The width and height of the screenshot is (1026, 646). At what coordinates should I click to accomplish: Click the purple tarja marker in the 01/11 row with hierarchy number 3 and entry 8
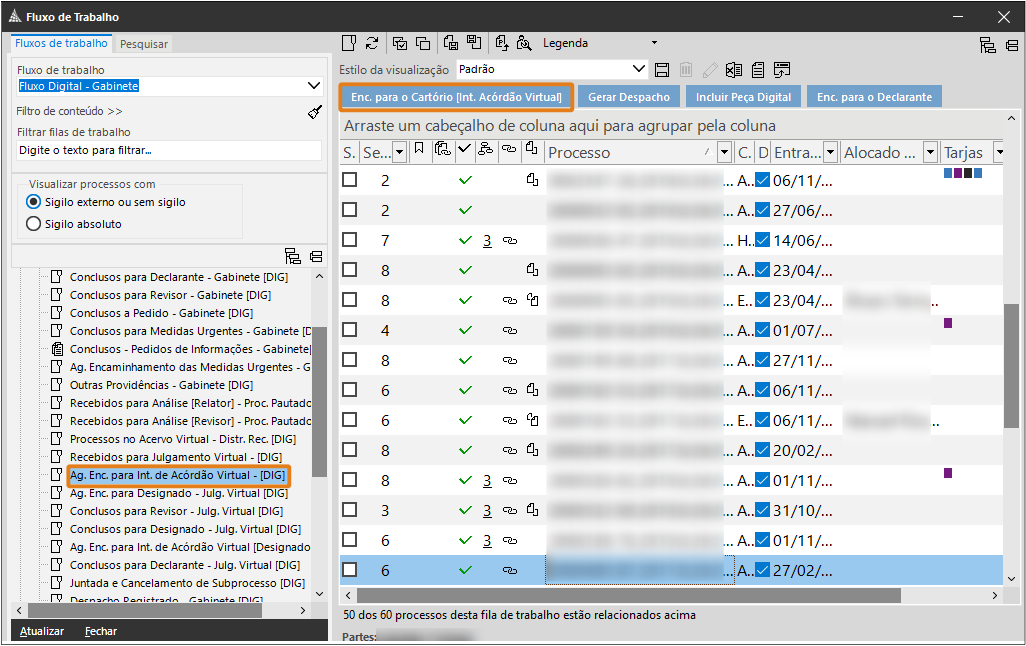pyautogui.click(x=947, y=473)
